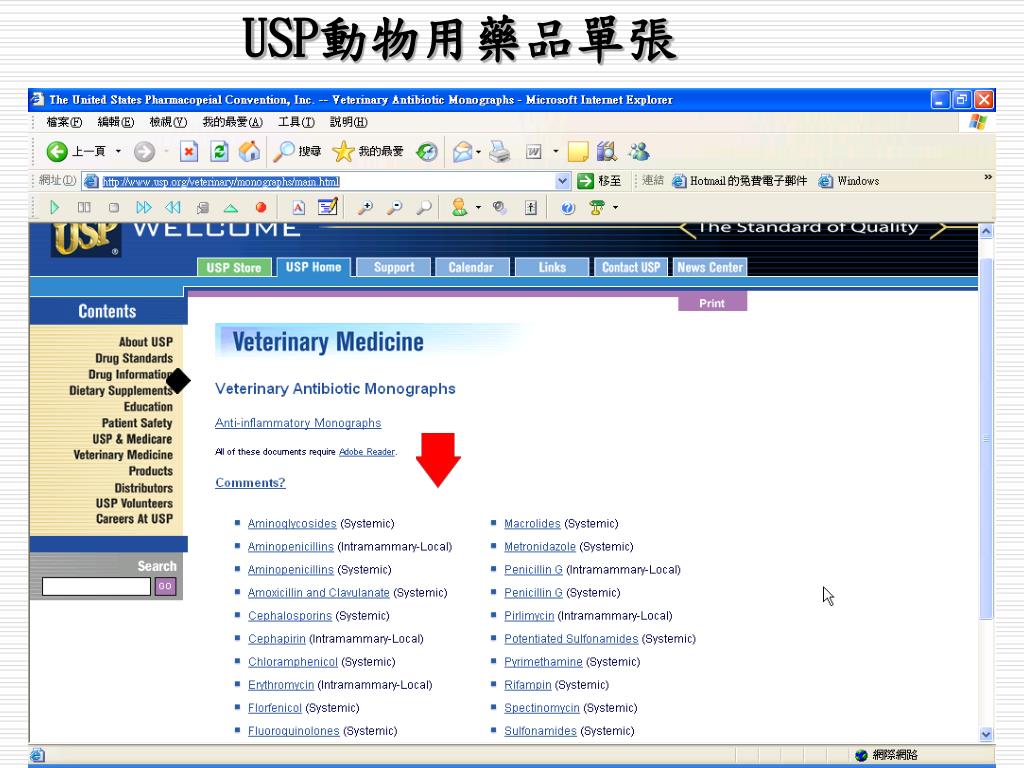Click the Forward arrow button

coord(144,152)
